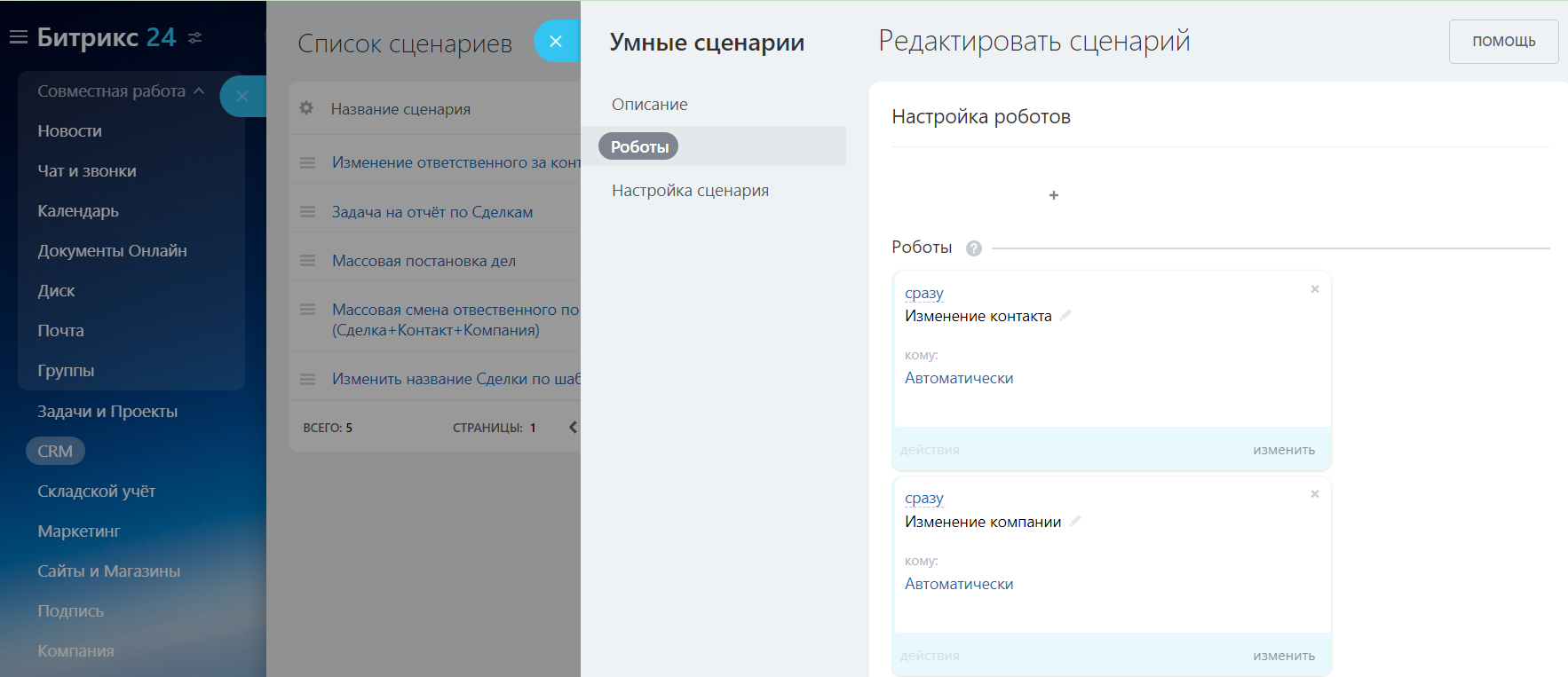The image size is (1568, 677).
Task: Edit the Изменение компании robot name pencil
Action: [1075, 521]
